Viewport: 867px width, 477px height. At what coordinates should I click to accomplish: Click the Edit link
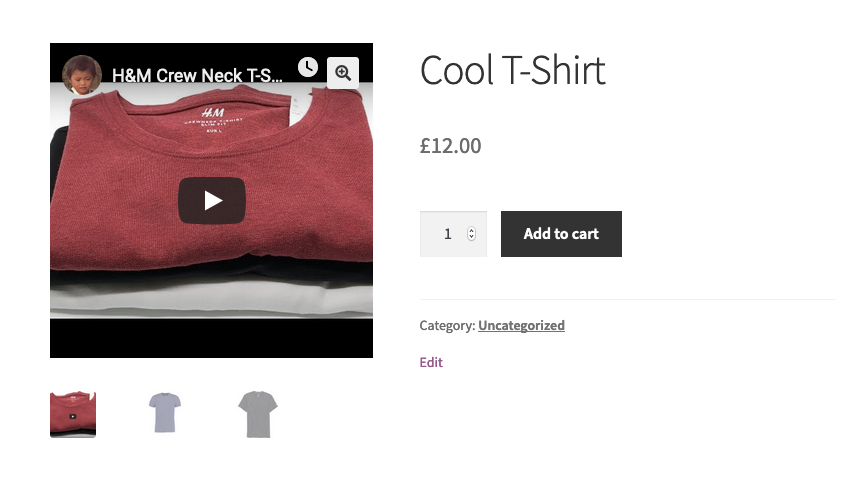point(431,362)
